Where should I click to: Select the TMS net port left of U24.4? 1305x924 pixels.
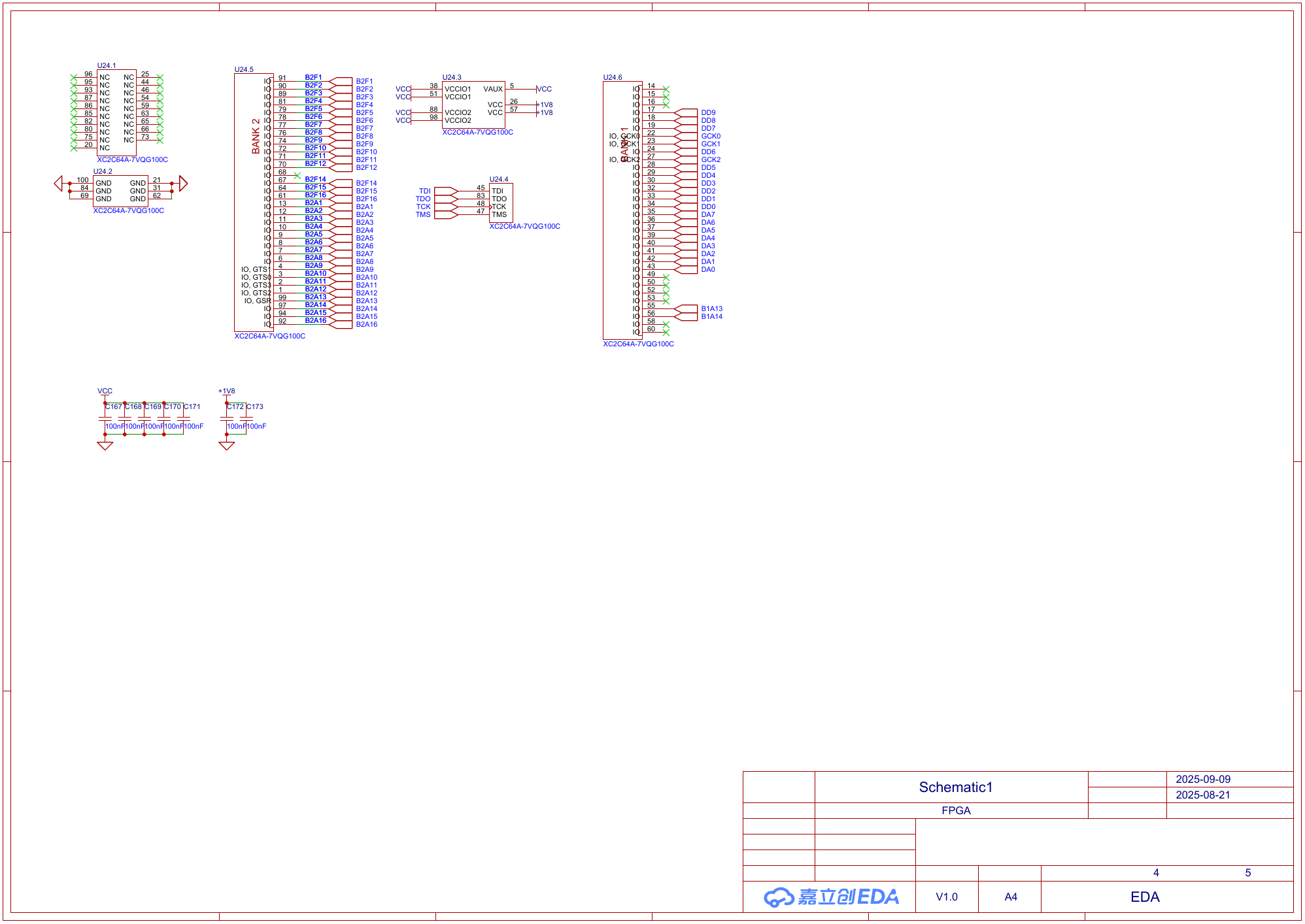[x=446, y=215]
